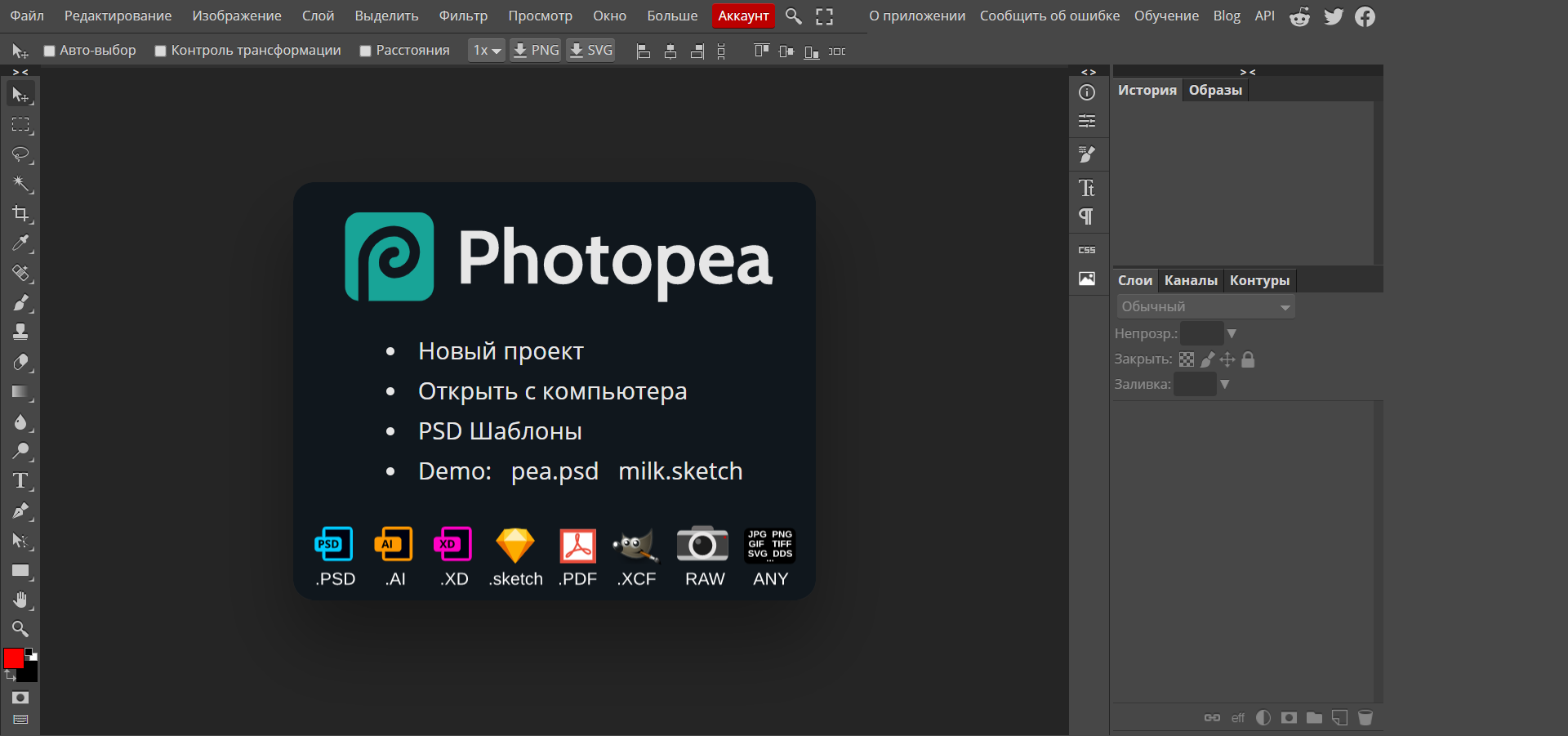Select the Crop tool
Screen dimensions: 1568x736
click(x=20, y=214)
